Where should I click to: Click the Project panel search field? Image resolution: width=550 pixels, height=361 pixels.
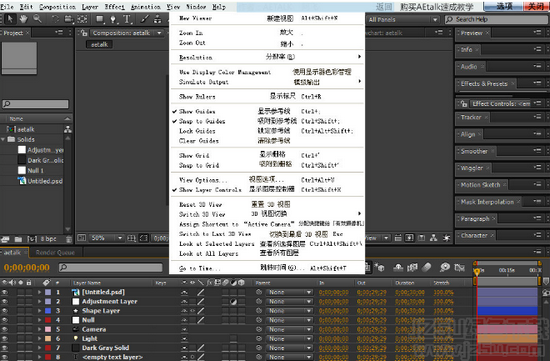(35, 104)
